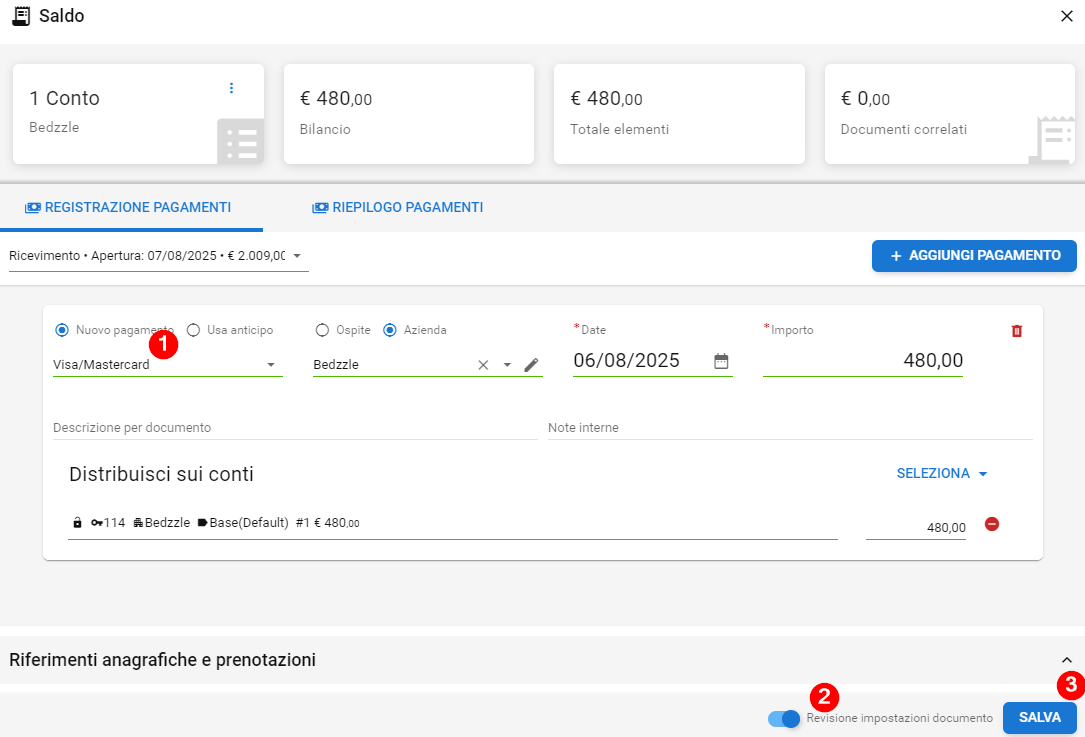Open the three-dot menu on Conto card
The height and width of the screenshot is (737, 1085).
[231, 88]
